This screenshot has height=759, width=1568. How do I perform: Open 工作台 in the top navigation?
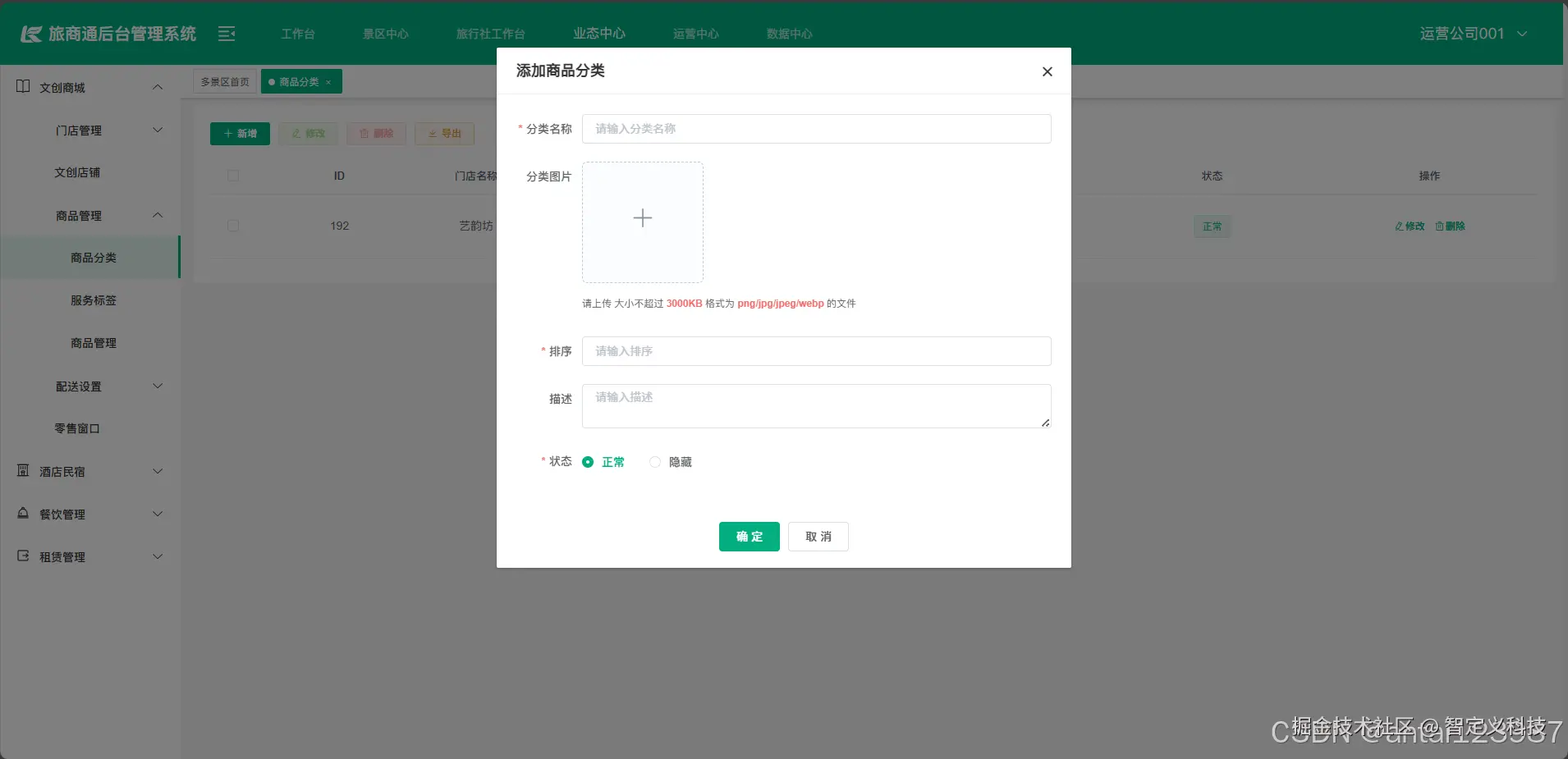pos(298,34)
